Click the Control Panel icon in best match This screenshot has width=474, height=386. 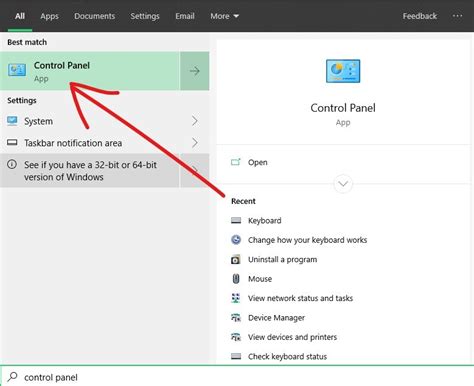coord(17,70)
